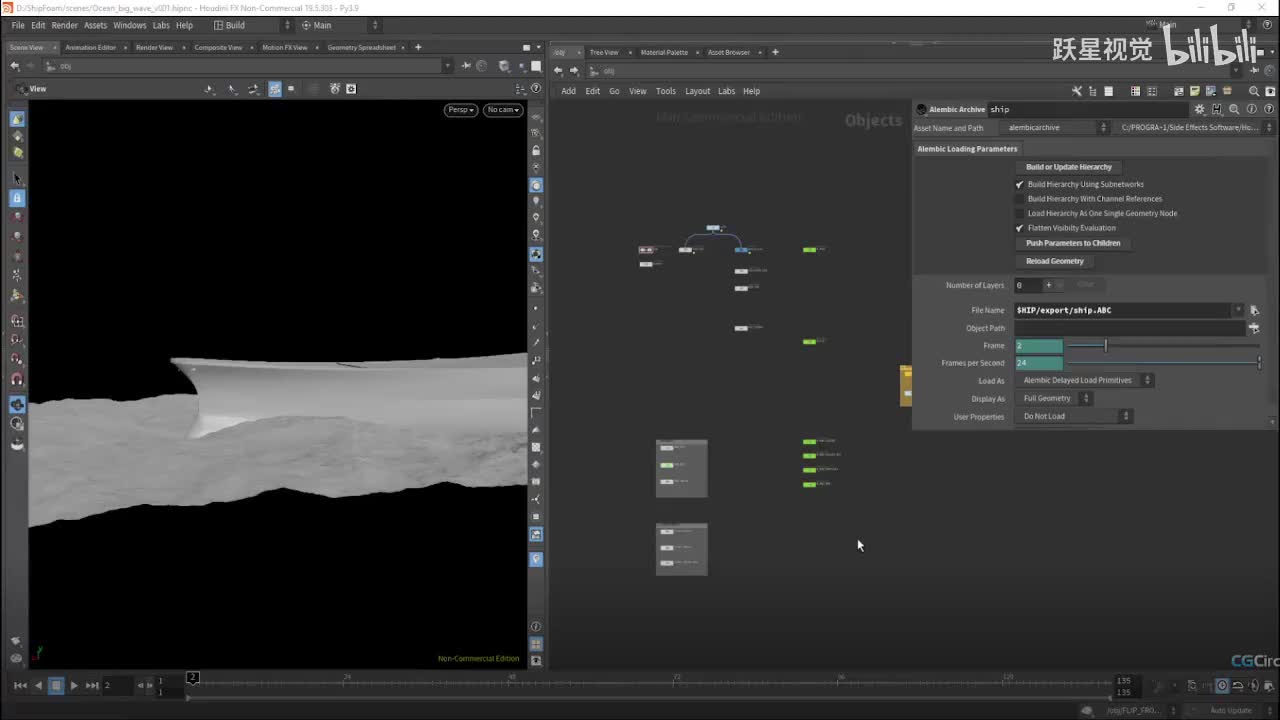Click the Frame slider handle
Screen dimensions: 1280x720
pos(1105,345)
